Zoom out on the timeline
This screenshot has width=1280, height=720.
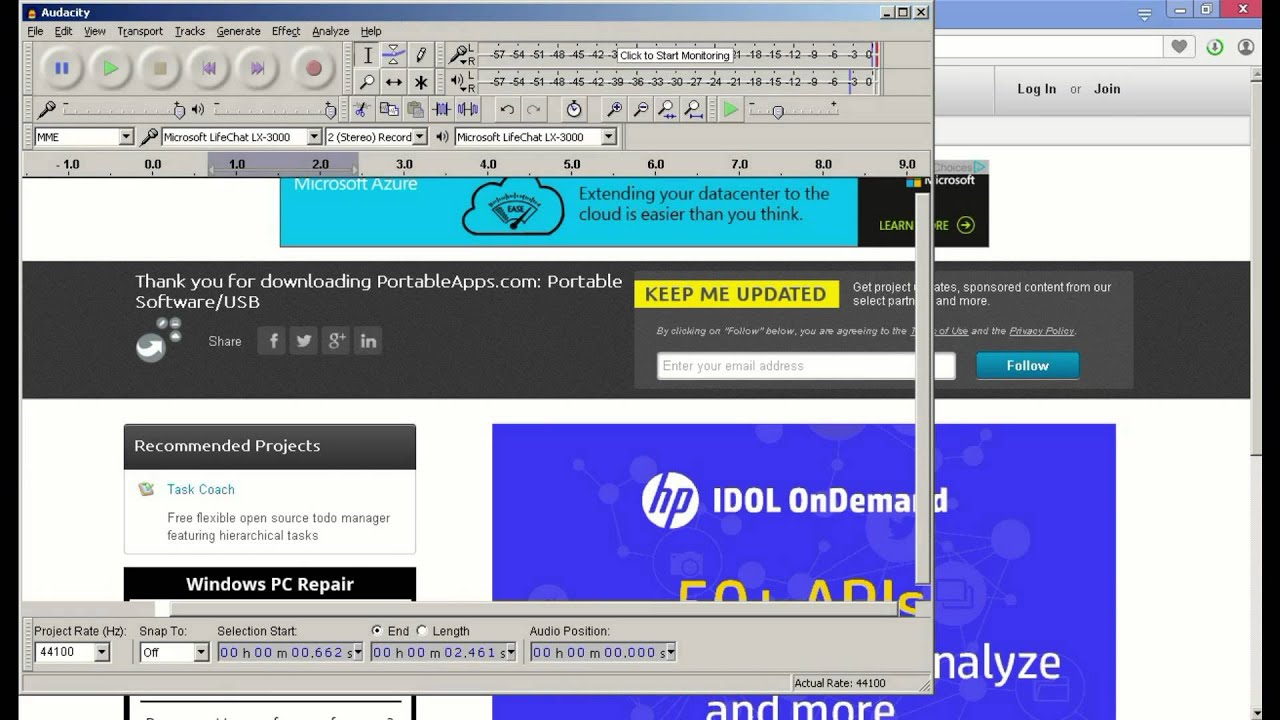(641, 110)
